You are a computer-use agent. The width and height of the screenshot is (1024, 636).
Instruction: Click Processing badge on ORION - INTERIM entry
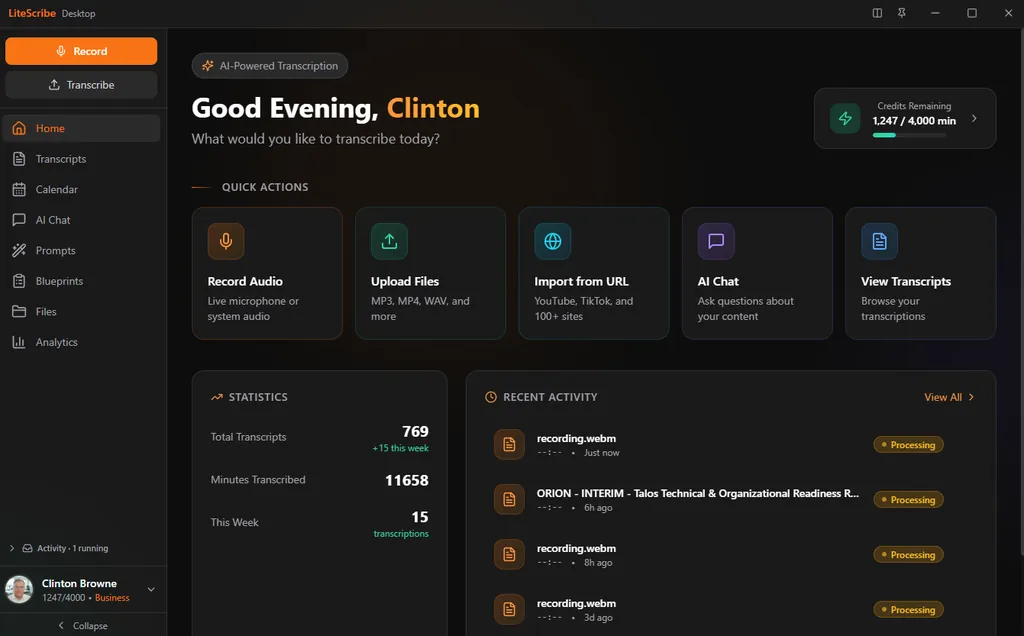click(x=908, y=500)
